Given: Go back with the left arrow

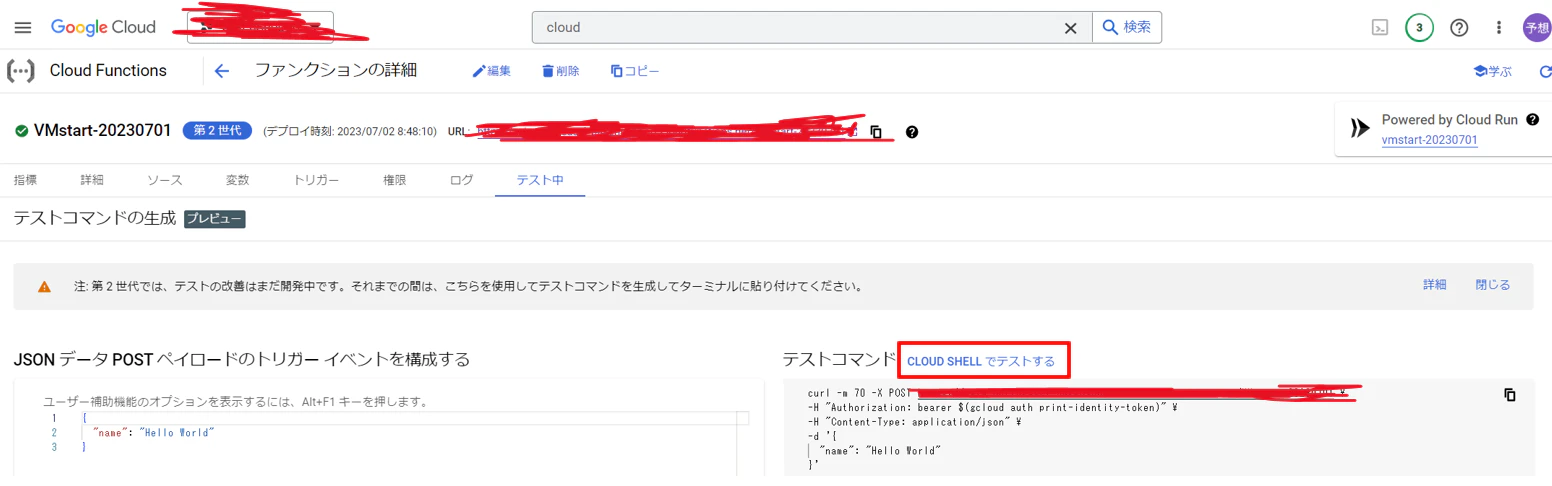Looking at the screenshot, I should tap(222, 71).
